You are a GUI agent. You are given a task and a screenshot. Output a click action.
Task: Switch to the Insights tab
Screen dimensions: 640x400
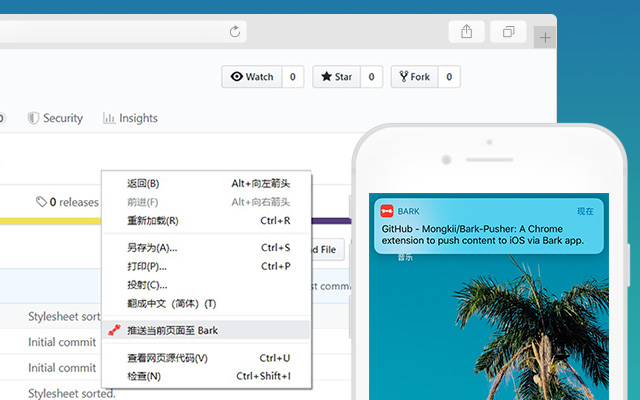point(130,118)
